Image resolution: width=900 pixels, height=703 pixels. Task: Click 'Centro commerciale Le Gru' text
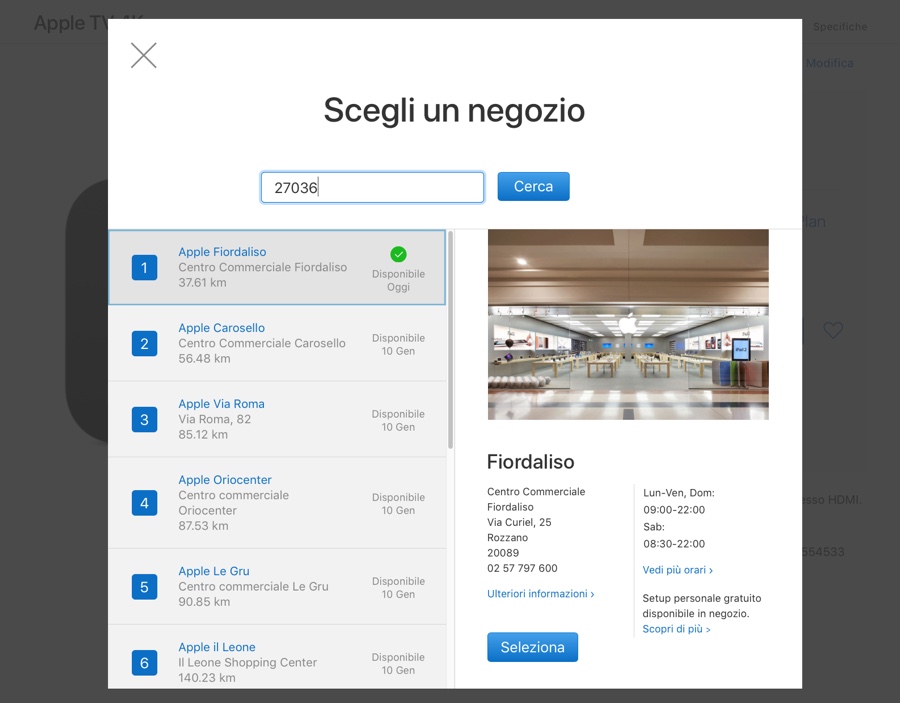pyautogui.click(x=253, y=587)
